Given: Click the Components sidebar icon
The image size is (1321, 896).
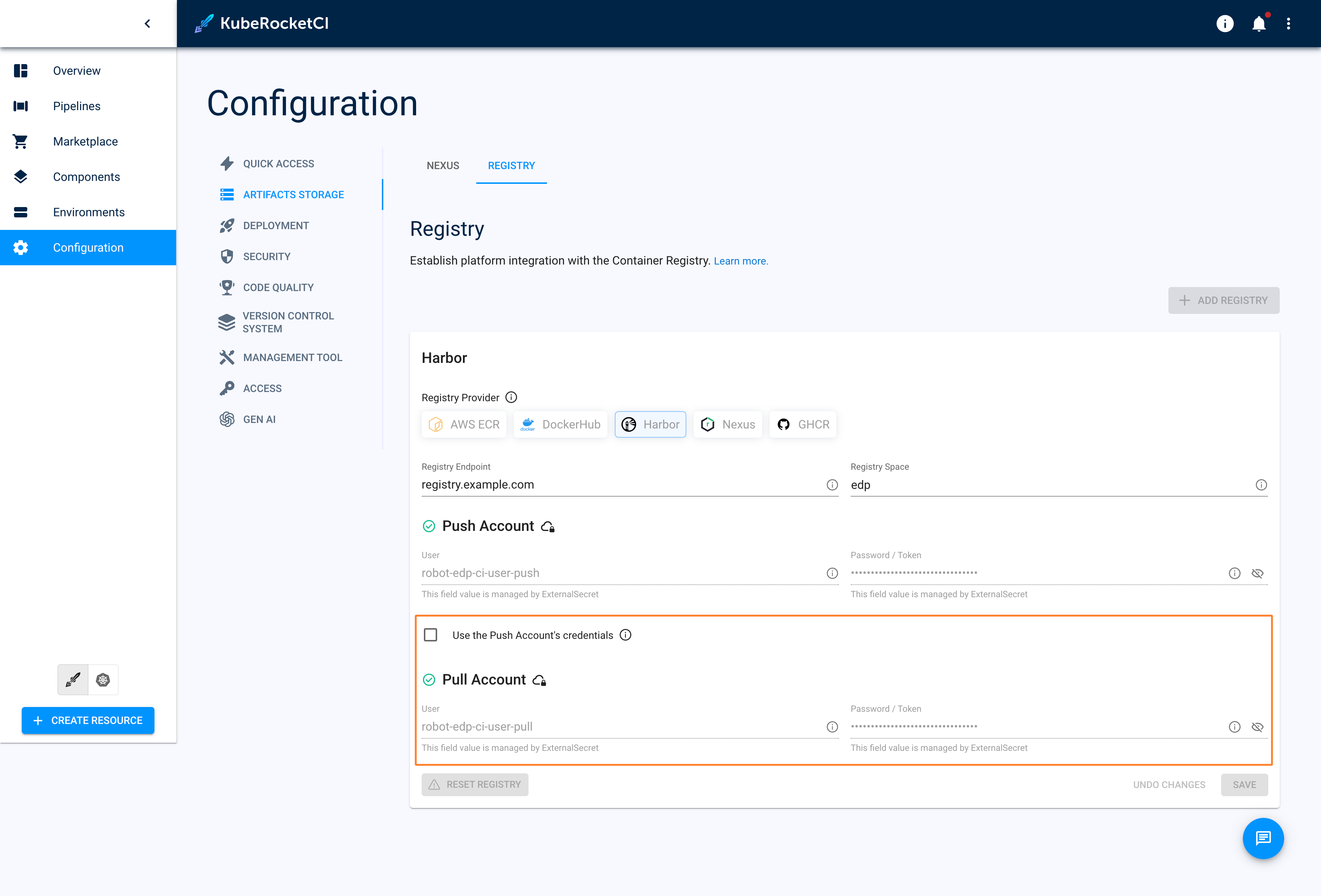Looking at the screenshot, I should 20,176.
